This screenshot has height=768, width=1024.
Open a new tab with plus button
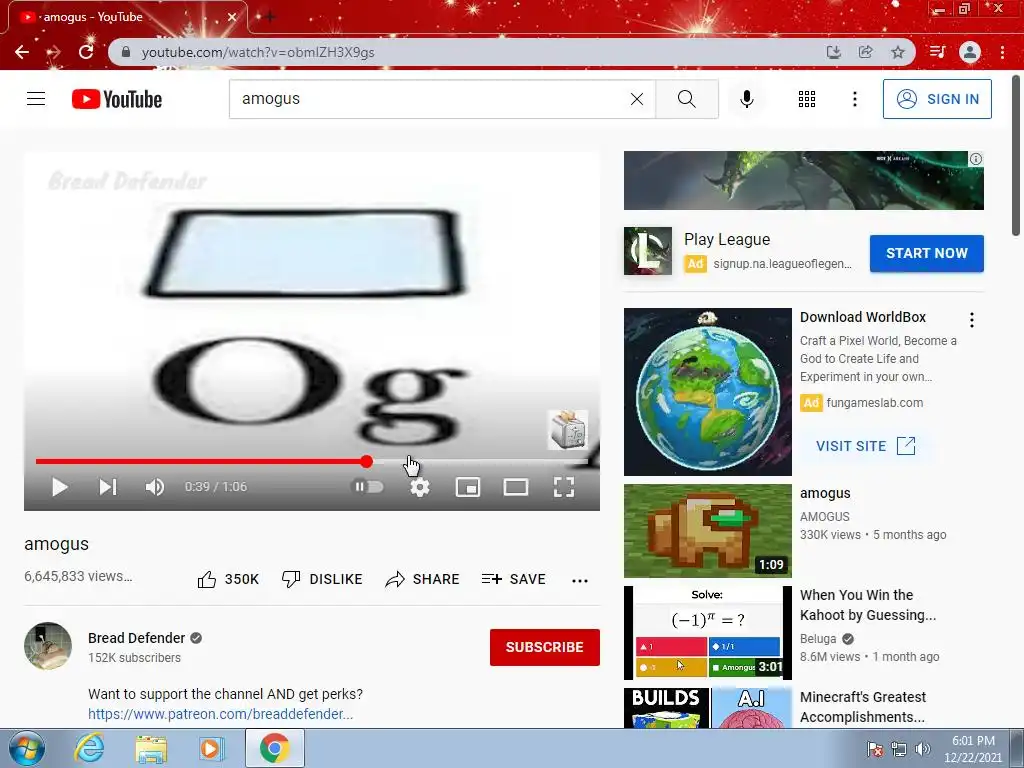click(x=269, y=16)
